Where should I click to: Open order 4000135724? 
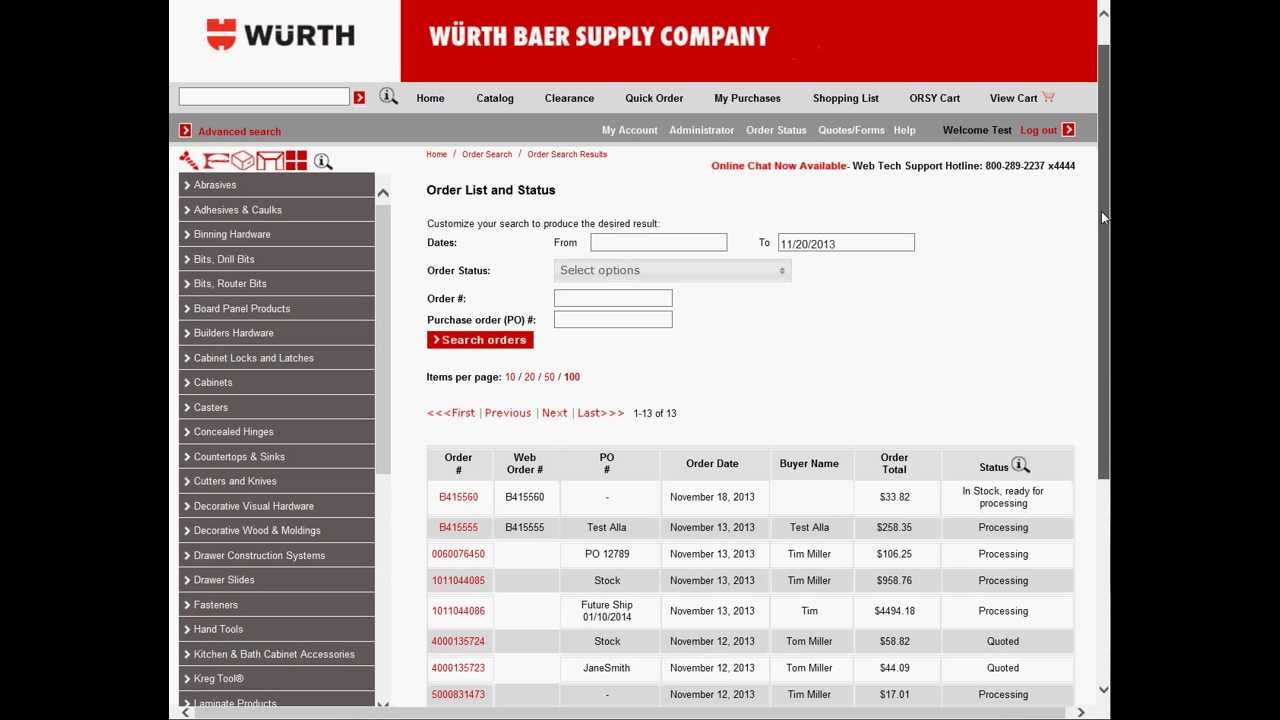pos(458,641)
